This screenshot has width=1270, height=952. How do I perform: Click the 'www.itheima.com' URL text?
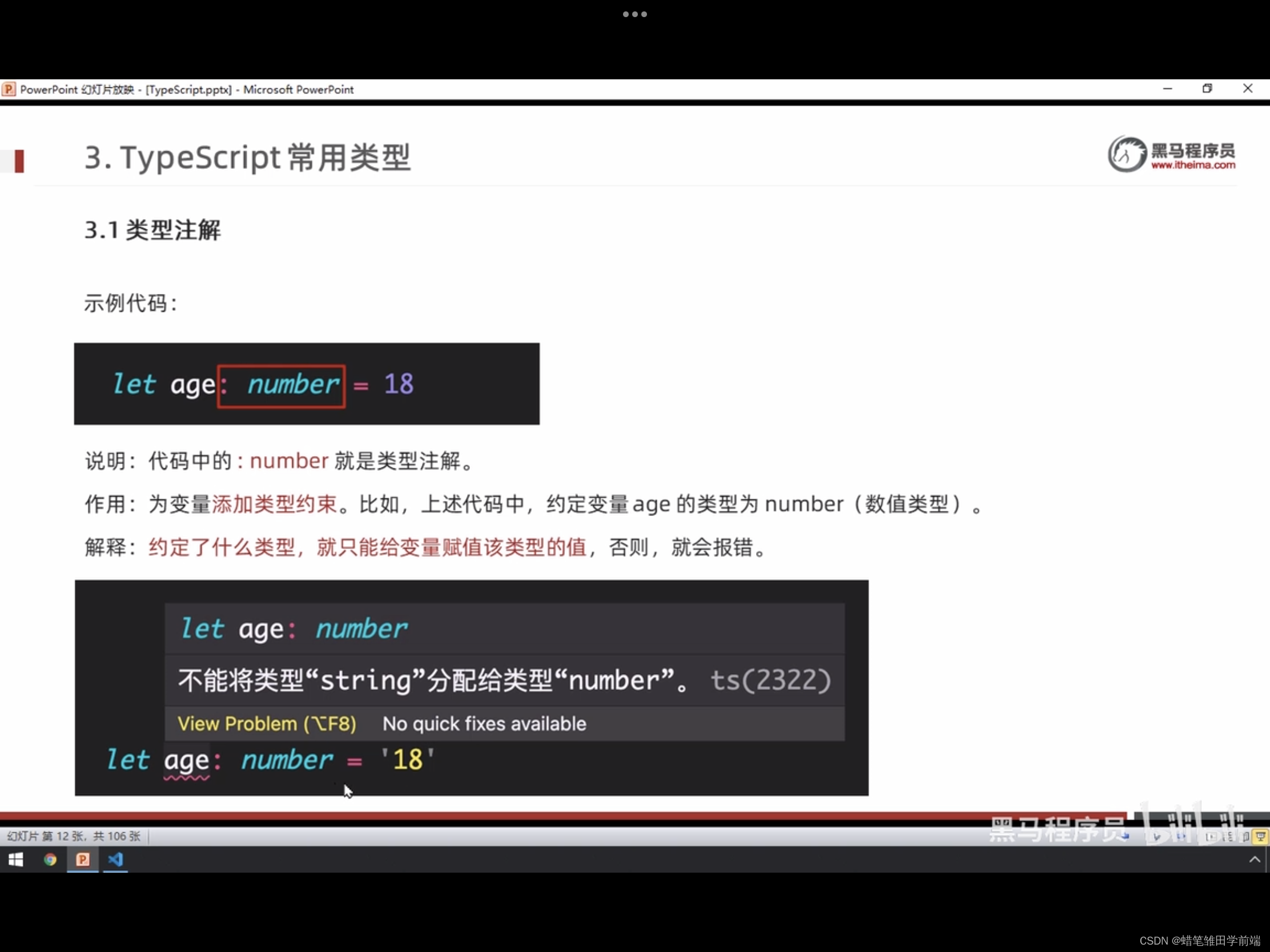1192,166
